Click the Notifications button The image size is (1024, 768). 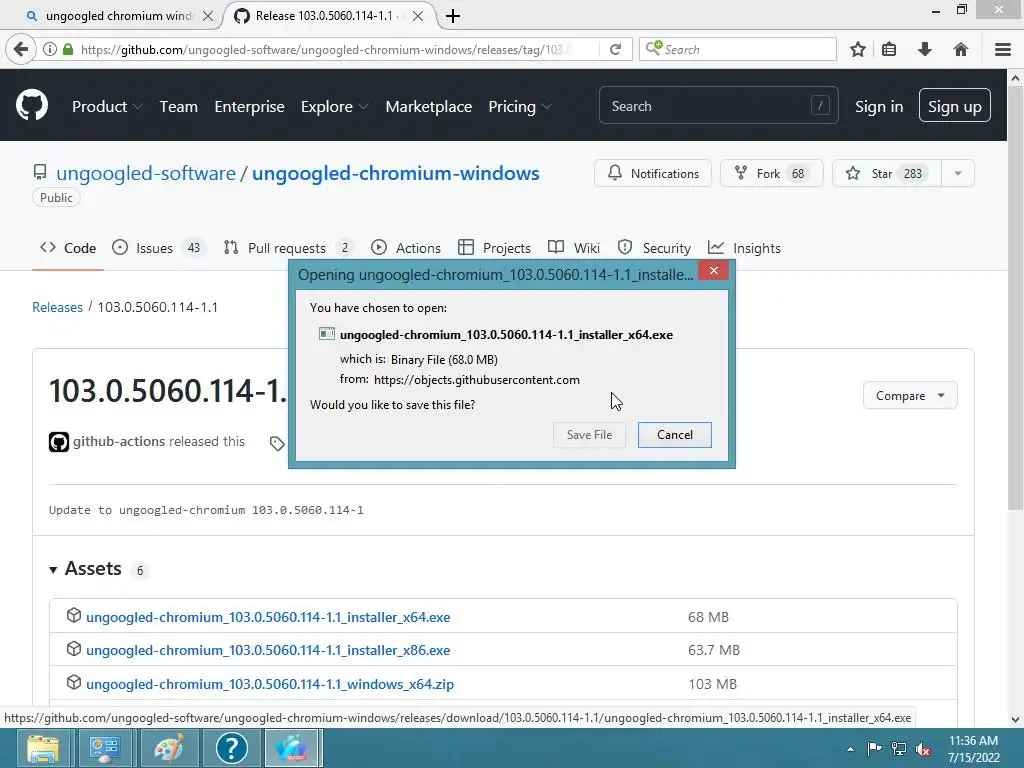click(x=652, y=174)
